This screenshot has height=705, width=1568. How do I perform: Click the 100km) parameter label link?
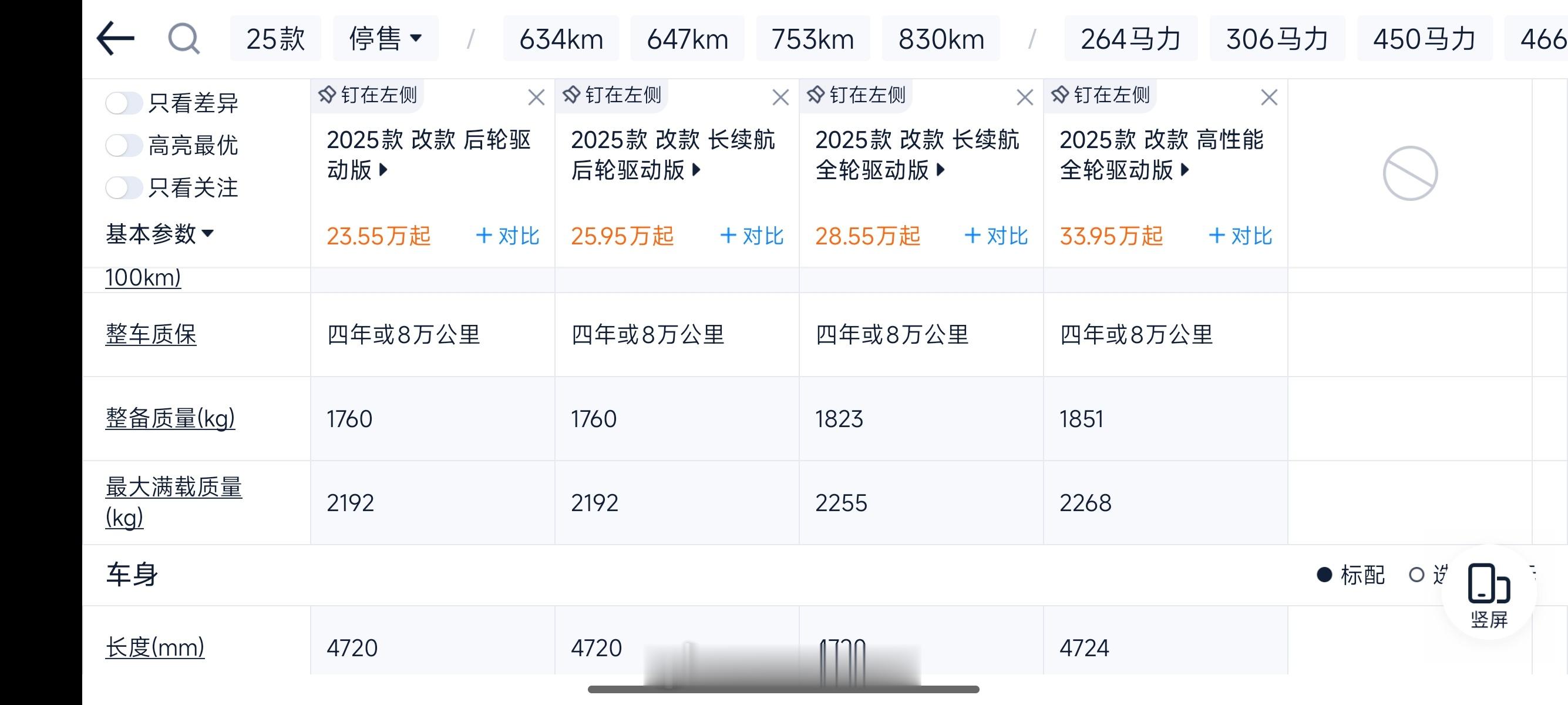[x=143, y=278]
